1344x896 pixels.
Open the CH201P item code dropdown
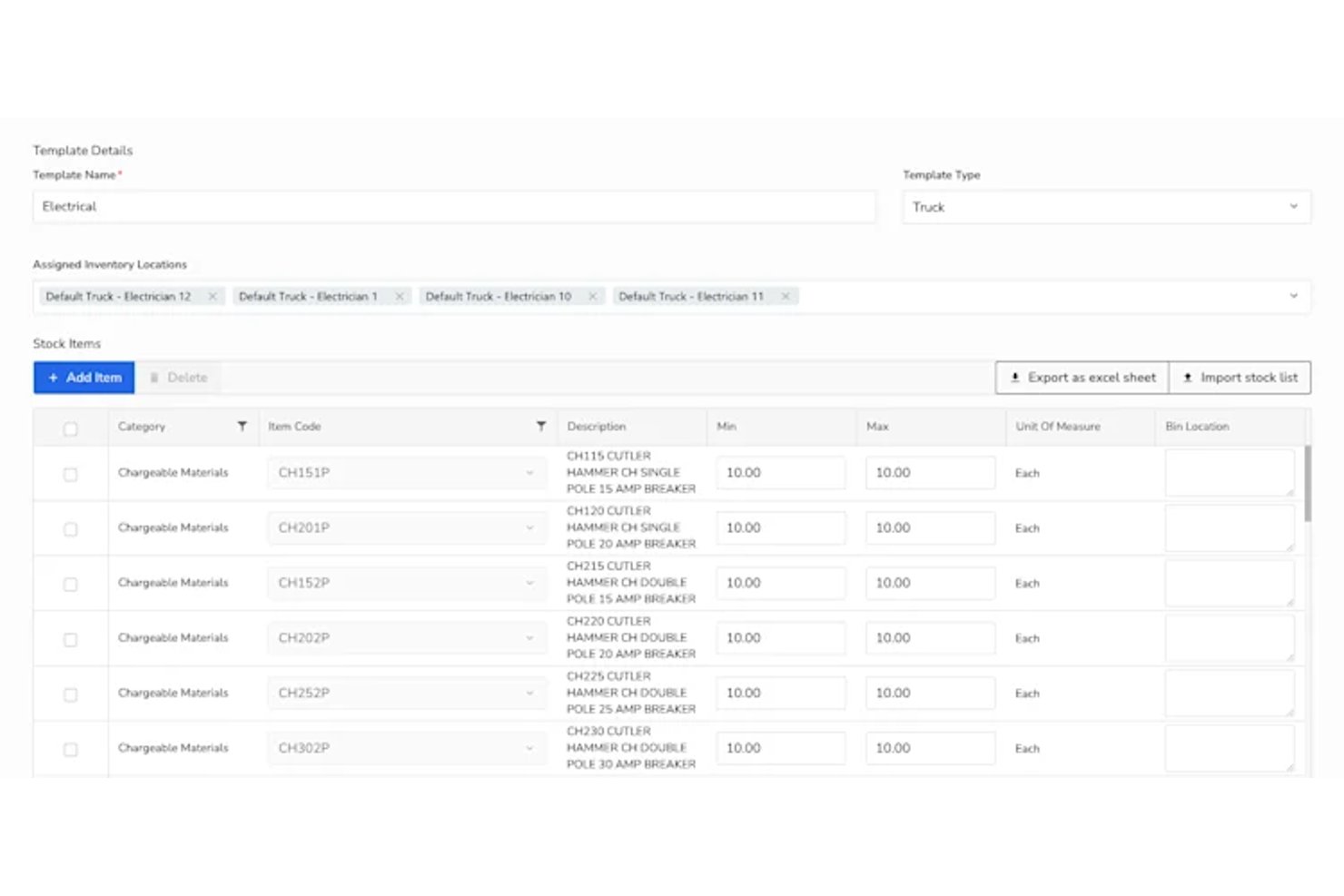(408, 527)
